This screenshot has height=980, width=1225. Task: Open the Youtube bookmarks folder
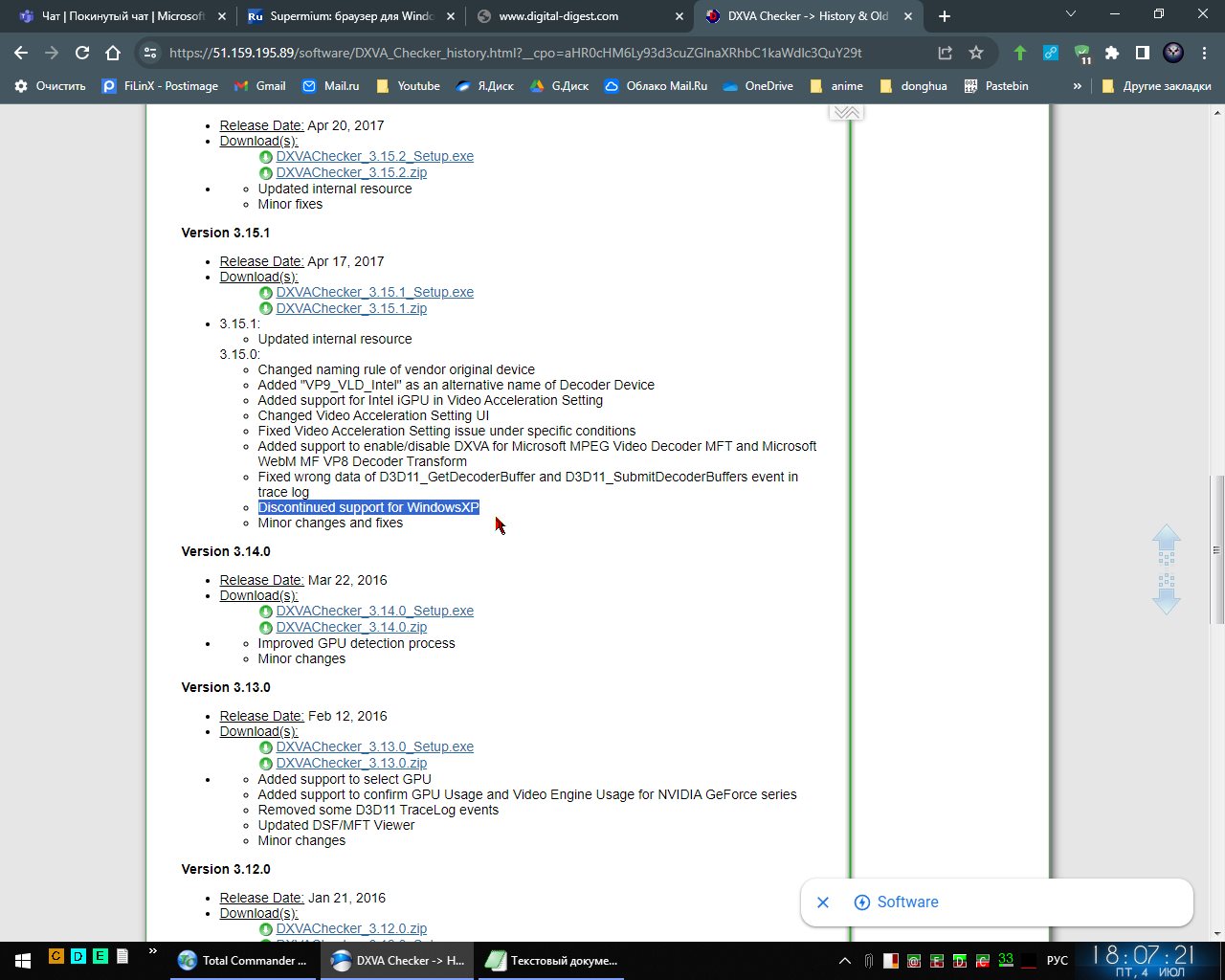coord(408,86)
